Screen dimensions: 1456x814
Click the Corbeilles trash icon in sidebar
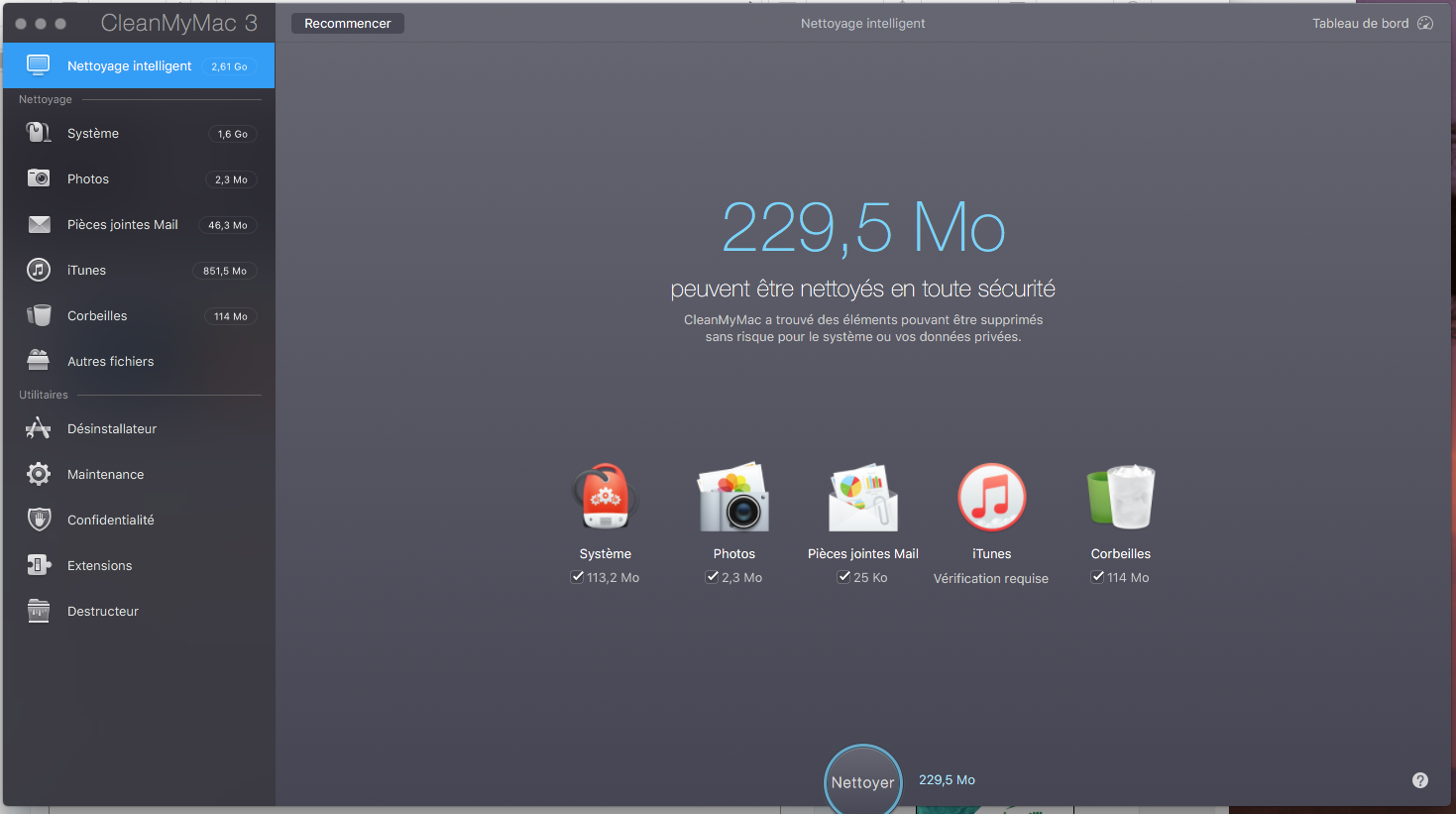coord(39,315)
